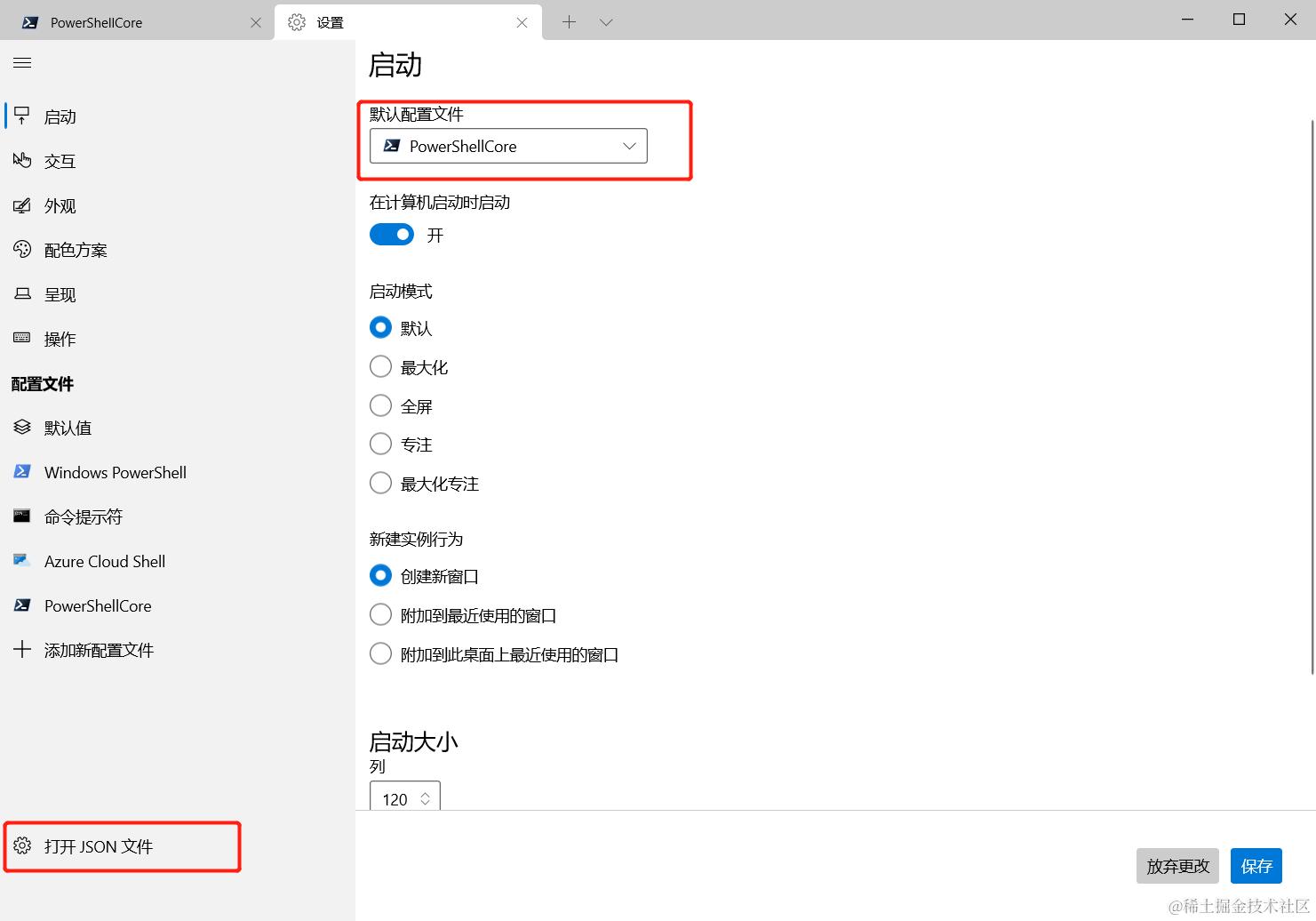Image resolution: width=1316 pixels, height=921 pixels.
Task: Select 最大化专注 launch mode radio
Action: (x=380, y=483)
